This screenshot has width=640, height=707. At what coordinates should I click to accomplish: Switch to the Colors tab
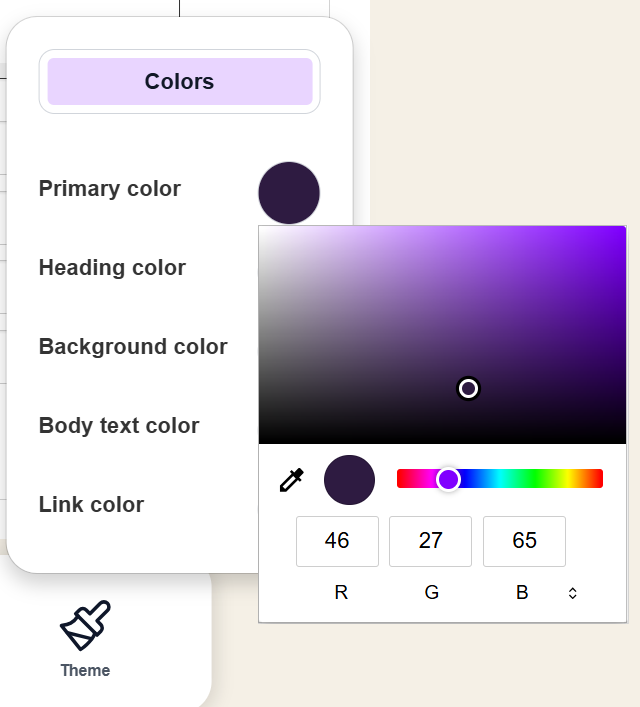click(180, 82)
